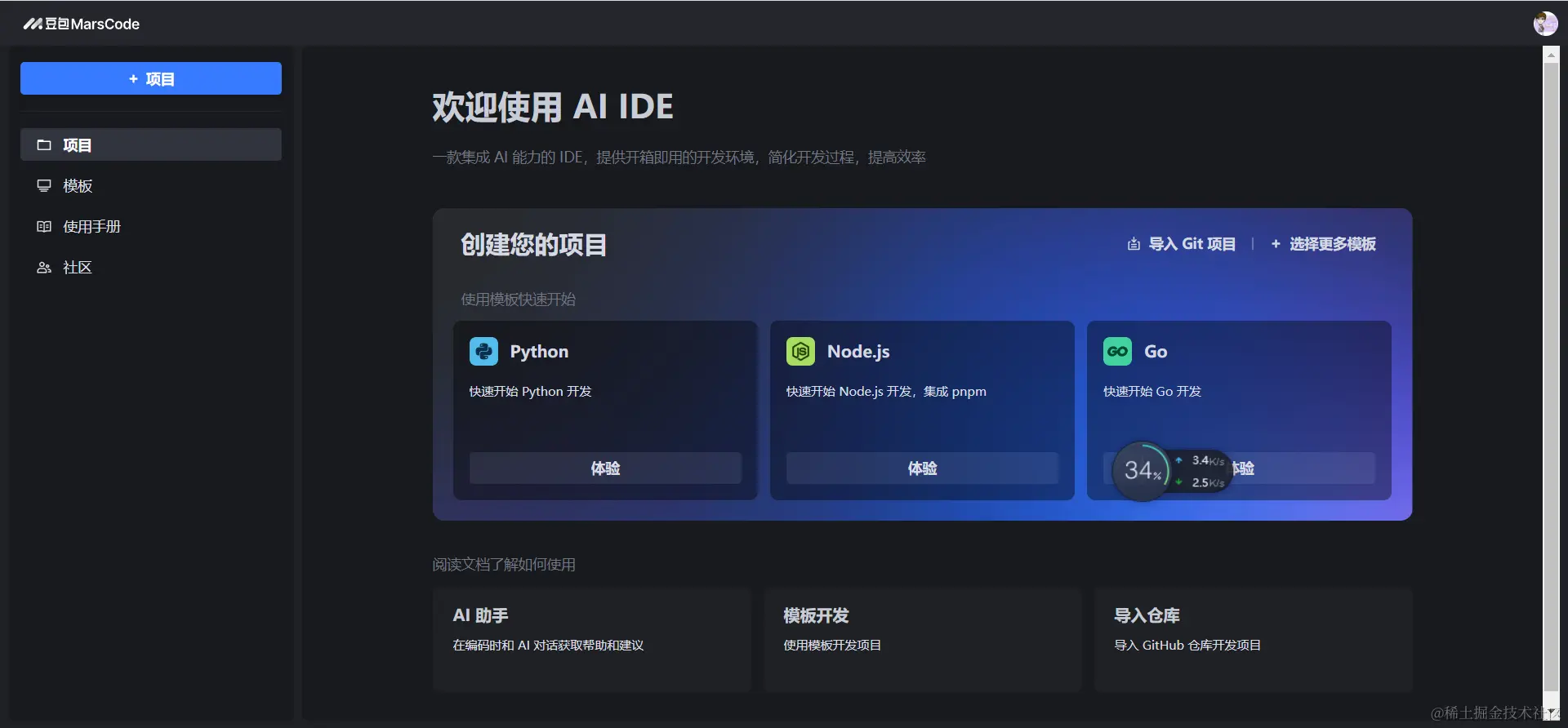1568x728 pixels.
Task: Select 社区 in the sidebar
Action: click(x=151, y=268)
